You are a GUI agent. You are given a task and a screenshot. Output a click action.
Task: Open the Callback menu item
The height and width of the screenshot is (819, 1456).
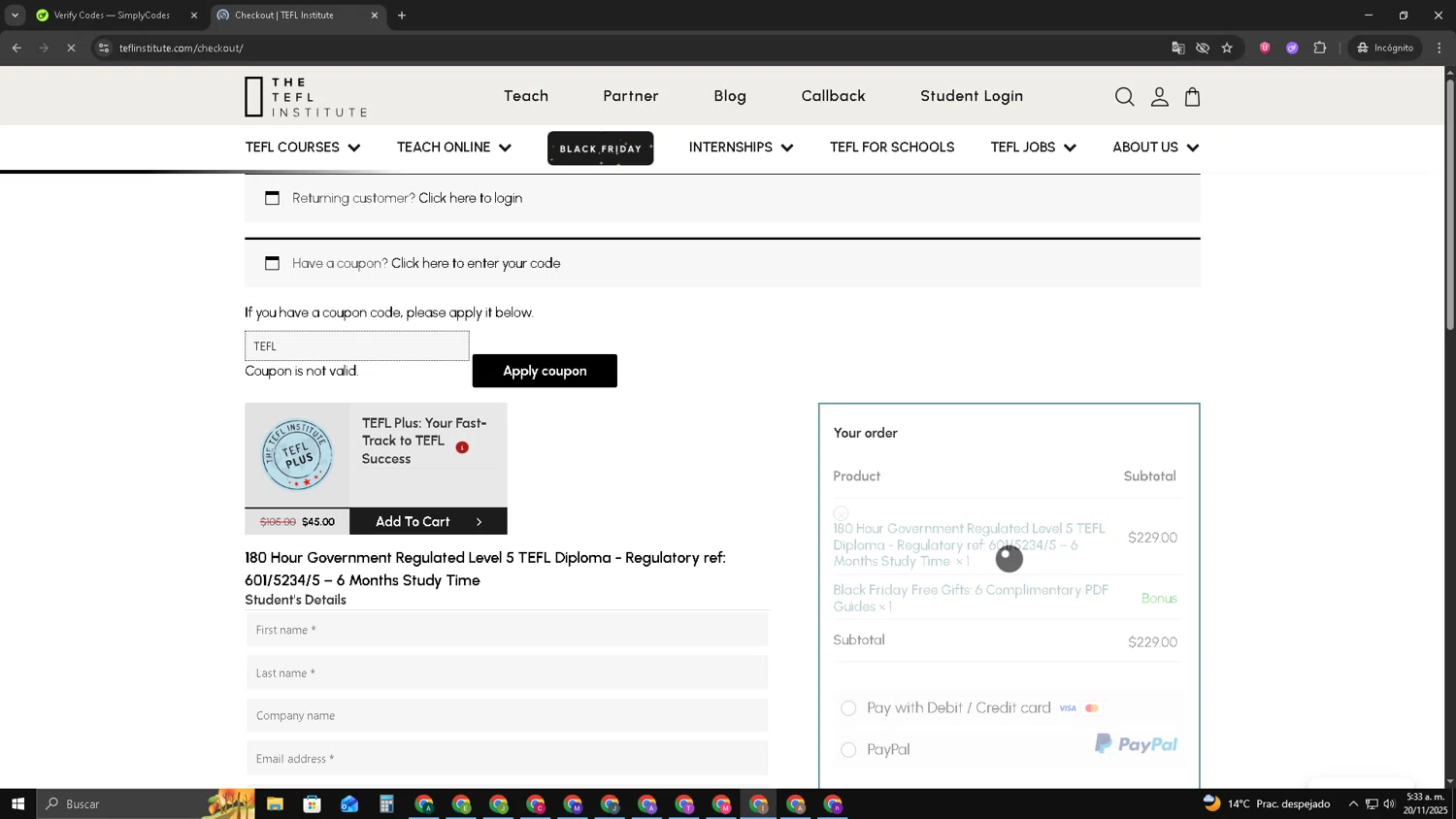pyautogui.click(x=833, y=96)
